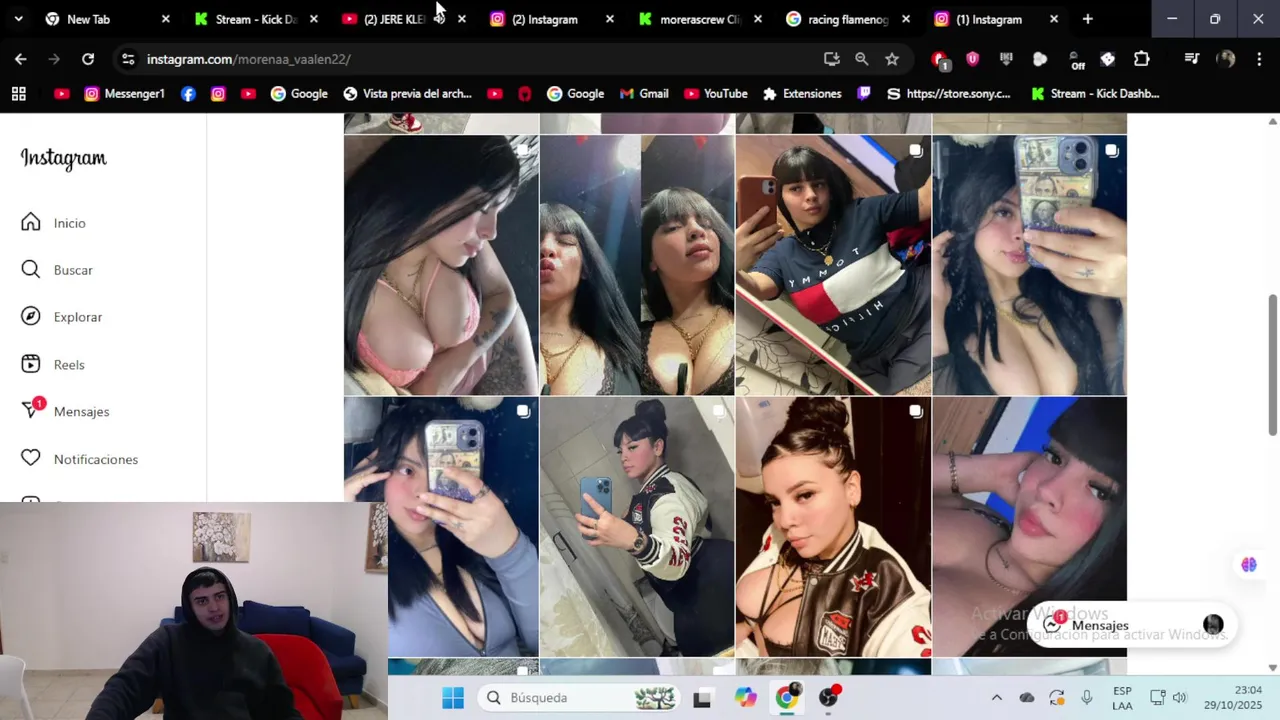Open the floating Mensajes chat button

tap(1132, 625)
